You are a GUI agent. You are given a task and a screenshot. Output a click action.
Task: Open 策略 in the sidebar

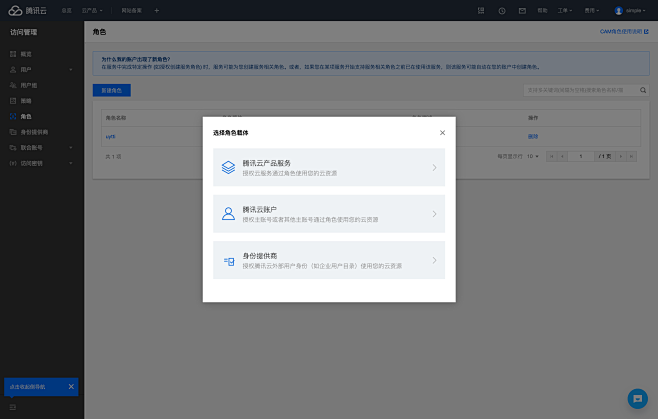(26, 101)
